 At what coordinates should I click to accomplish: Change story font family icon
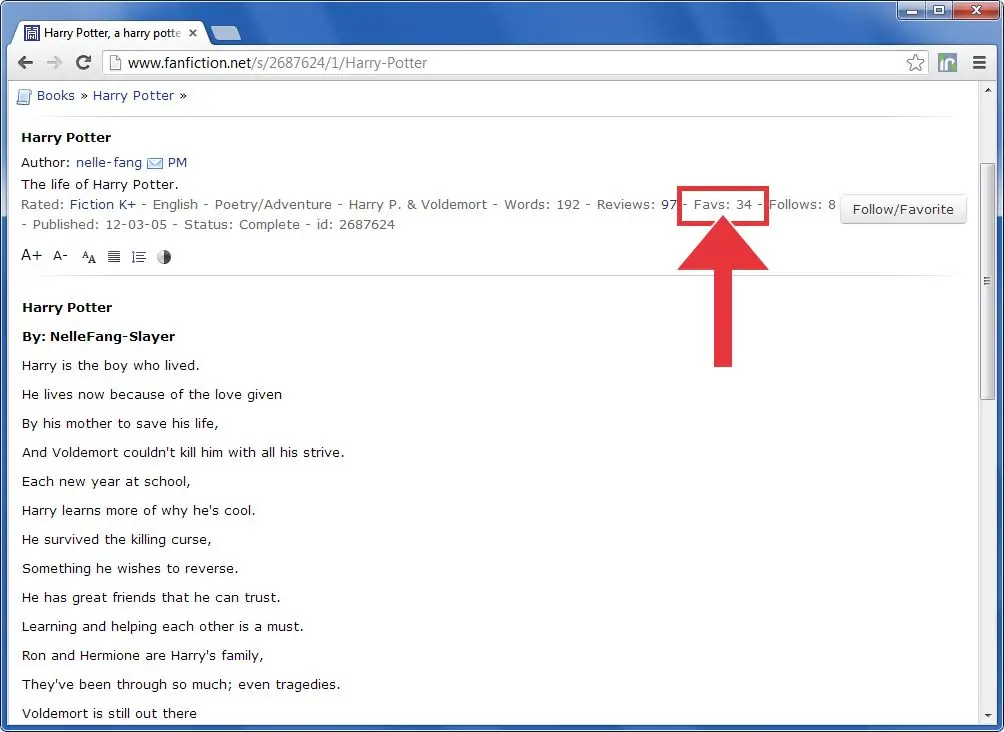(x=89, y=257)
